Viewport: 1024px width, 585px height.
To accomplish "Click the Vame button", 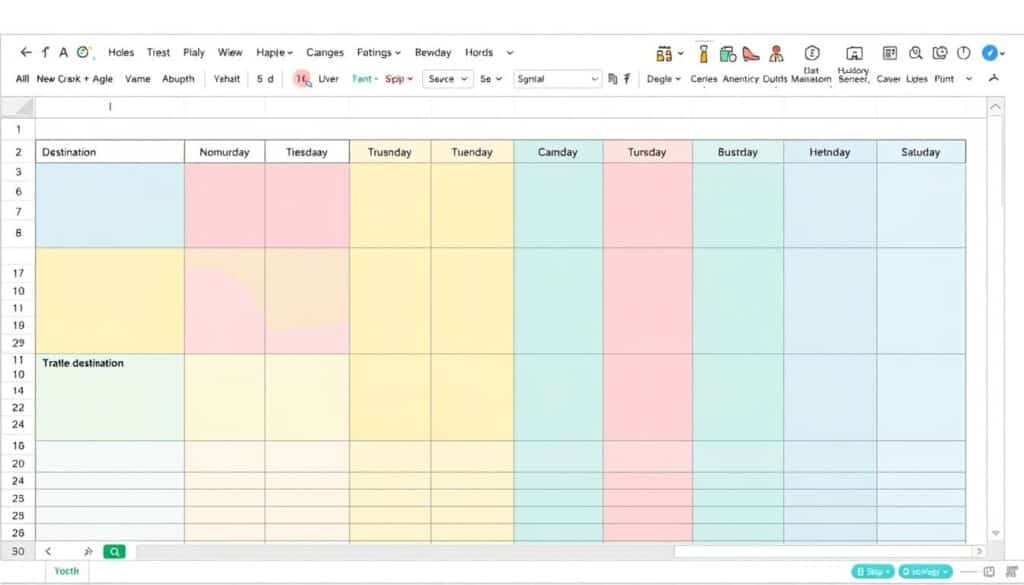I will pyautogui.click(x=138, y=79).
